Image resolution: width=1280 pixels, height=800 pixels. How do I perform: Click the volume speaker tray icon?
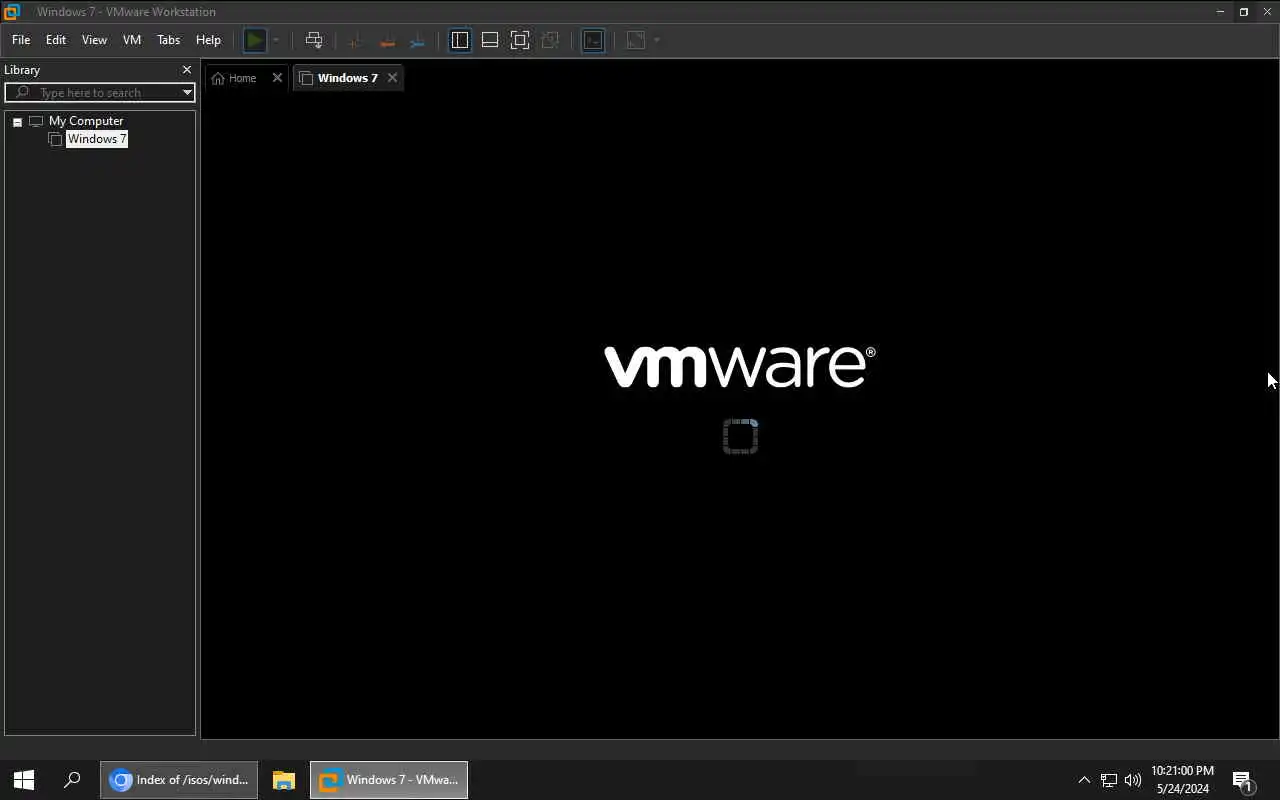pos(1133,780)
